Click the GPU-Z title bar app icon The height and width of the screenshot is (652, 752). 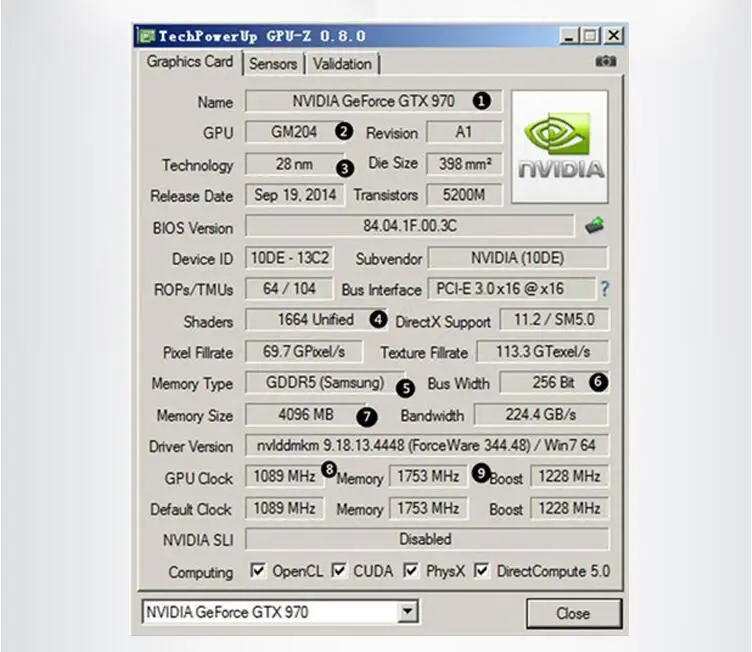[146, 36]
